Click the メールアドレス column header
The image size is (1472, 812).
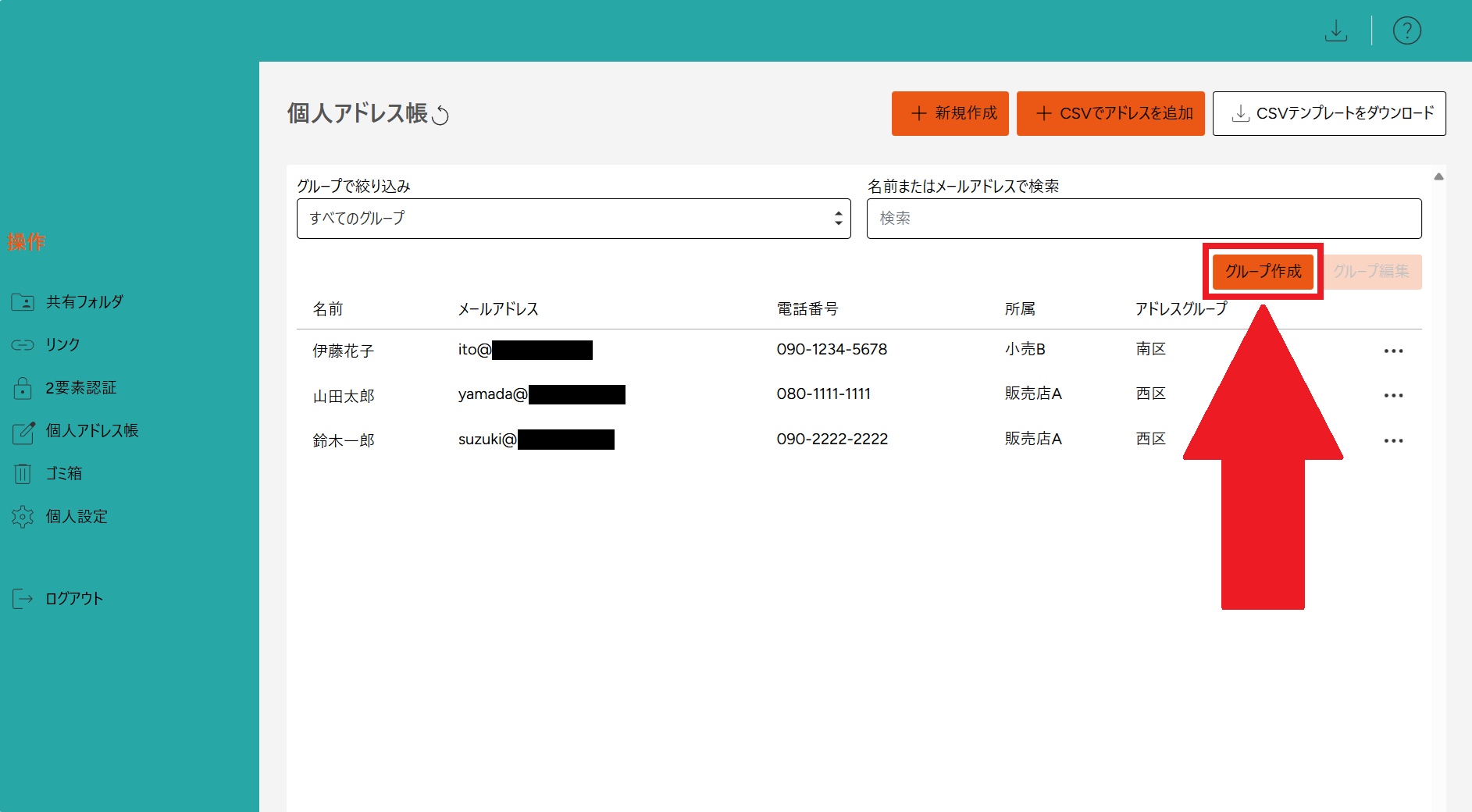498,309
